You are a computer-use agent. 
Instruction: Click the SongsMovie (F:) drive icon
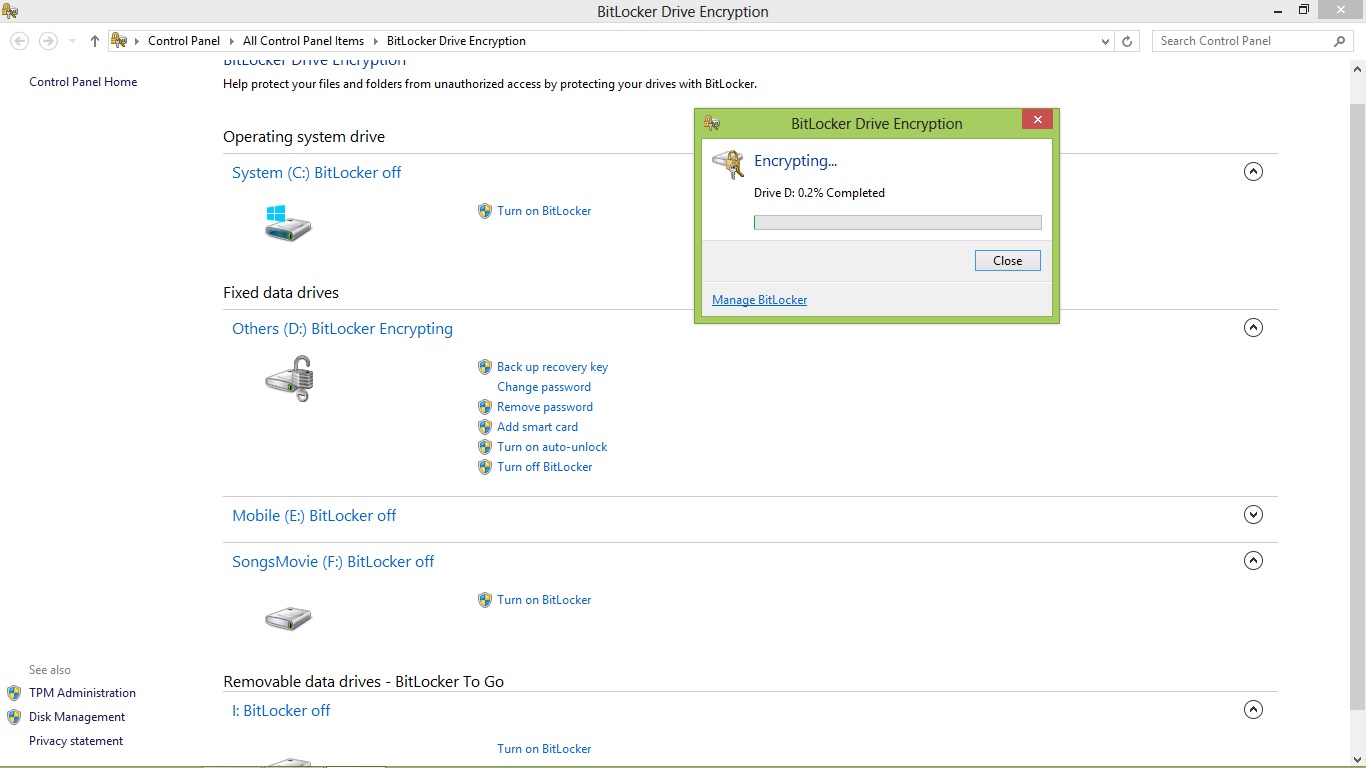288,618
